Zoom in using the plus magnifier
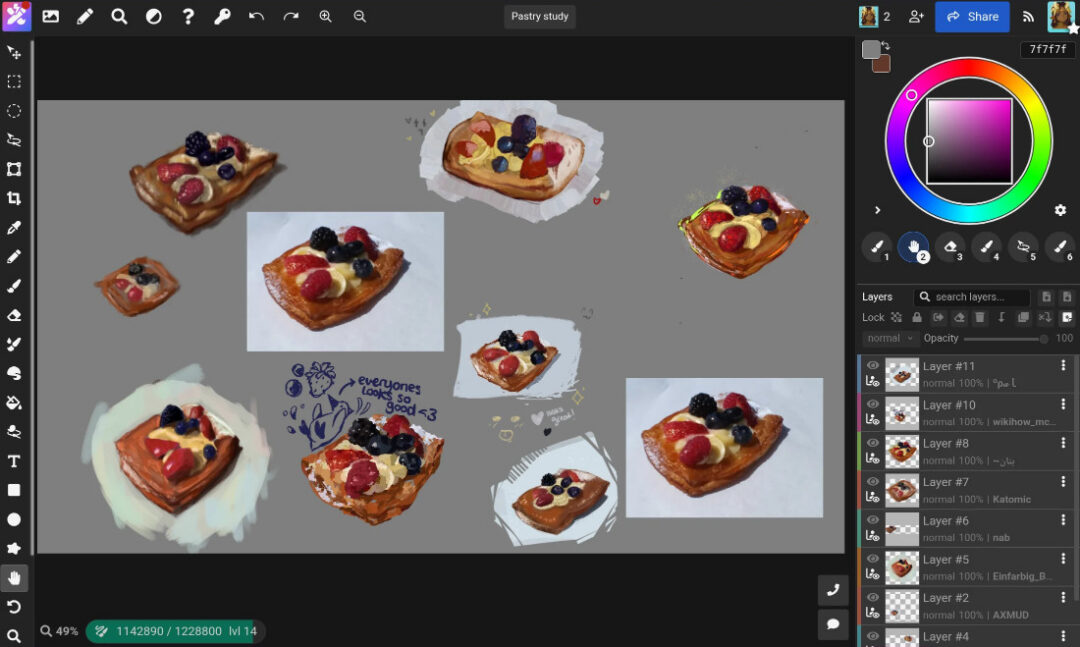This screenshot has height=647, width=1080. (325, 17)
